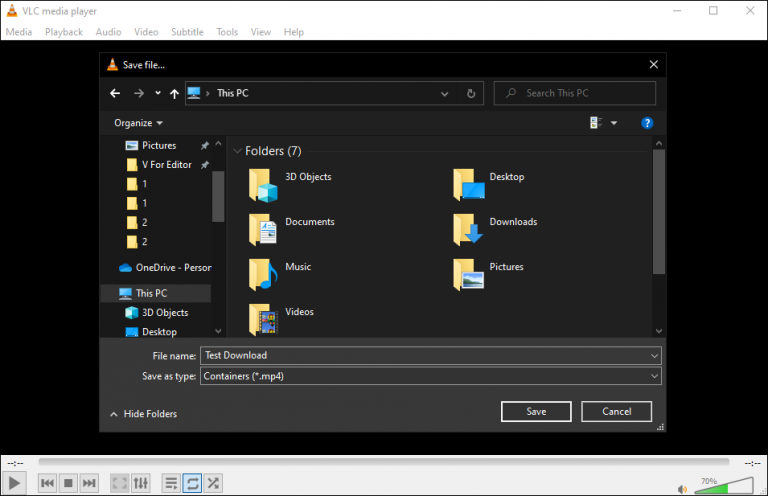Toggle the playlist view
The width and height of the screenshot is (768, 496).
tap(171, 483)
